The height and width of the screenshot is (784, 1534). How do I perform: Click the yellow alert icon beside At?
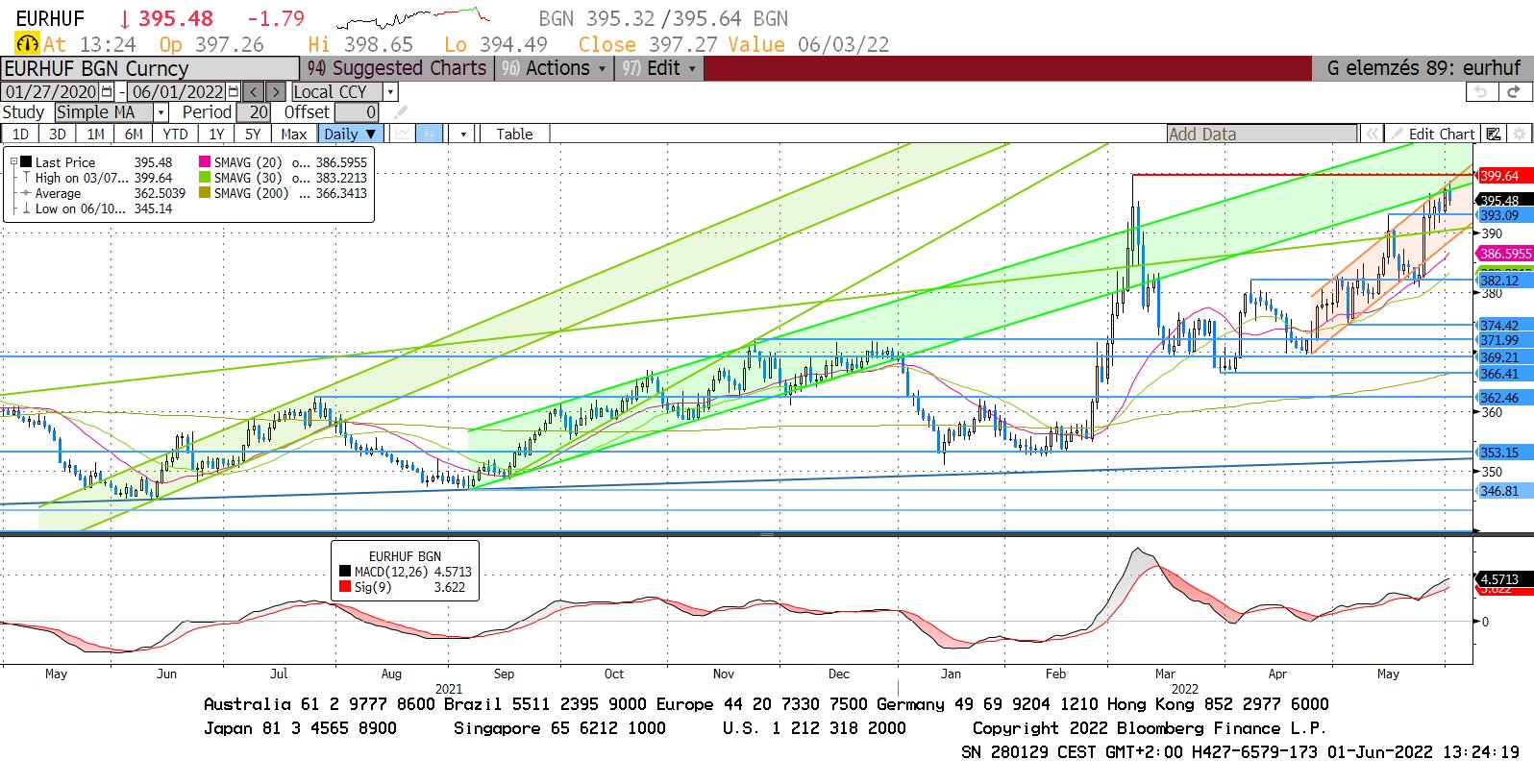coord(27,44)
